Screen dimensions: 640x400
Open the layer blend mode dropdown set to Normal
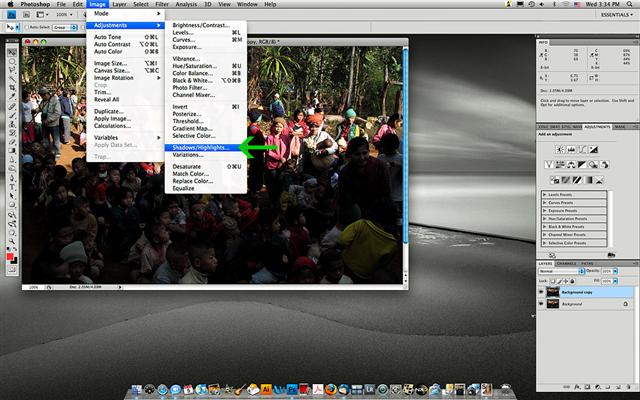point(557,271)
